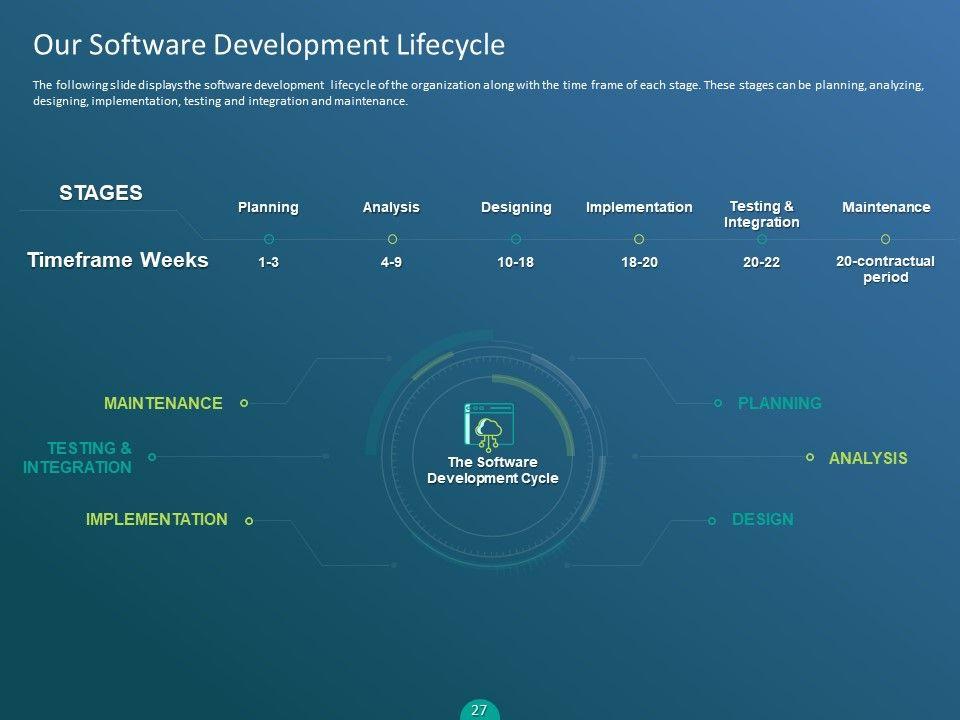Click the marker under Testing & Integration
Screen dimensions: 960x720
pos(762,239)
